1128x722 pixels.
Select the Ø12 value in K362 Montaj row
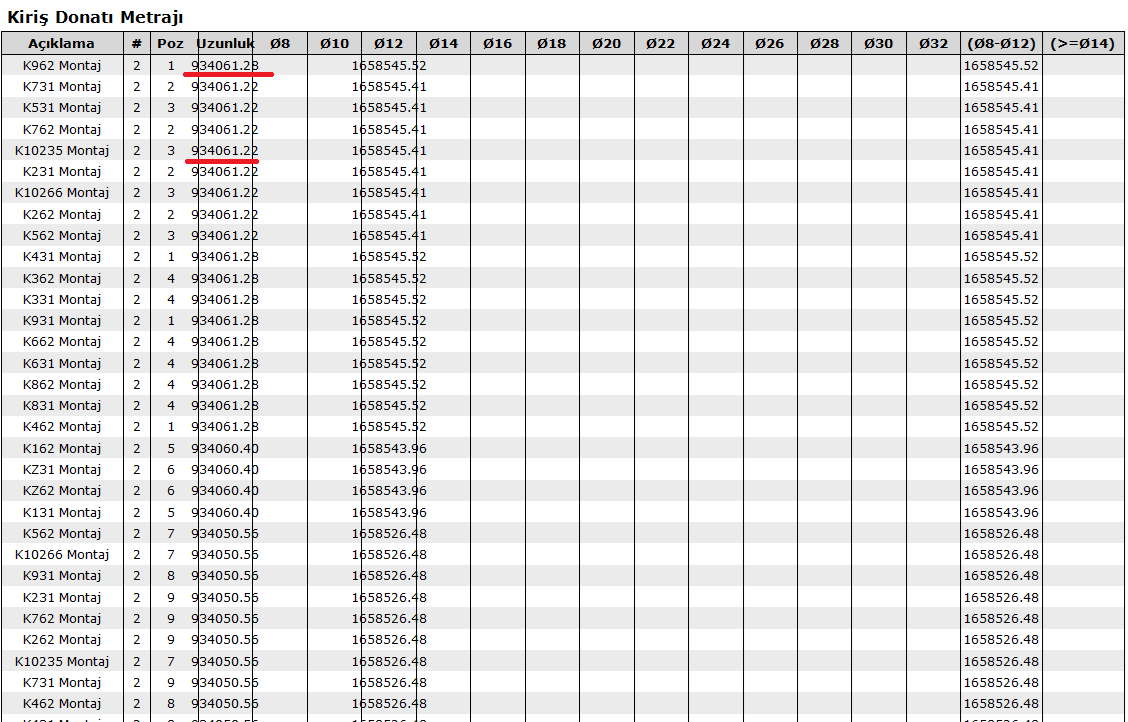tap(389, 279)
